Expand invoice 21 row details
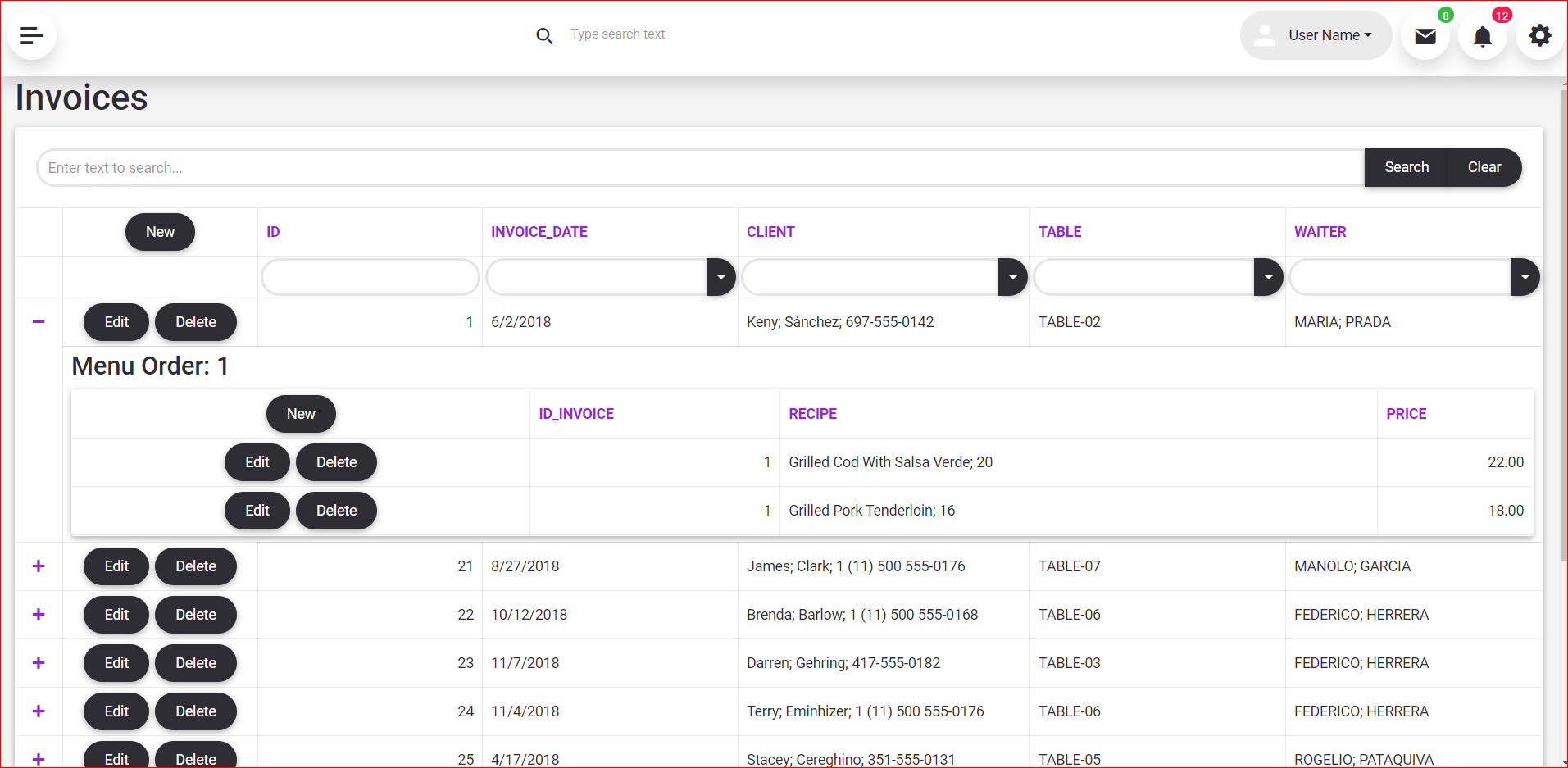Image resolution: width=1568 pixels, height=768 pixels. point(39,566)
